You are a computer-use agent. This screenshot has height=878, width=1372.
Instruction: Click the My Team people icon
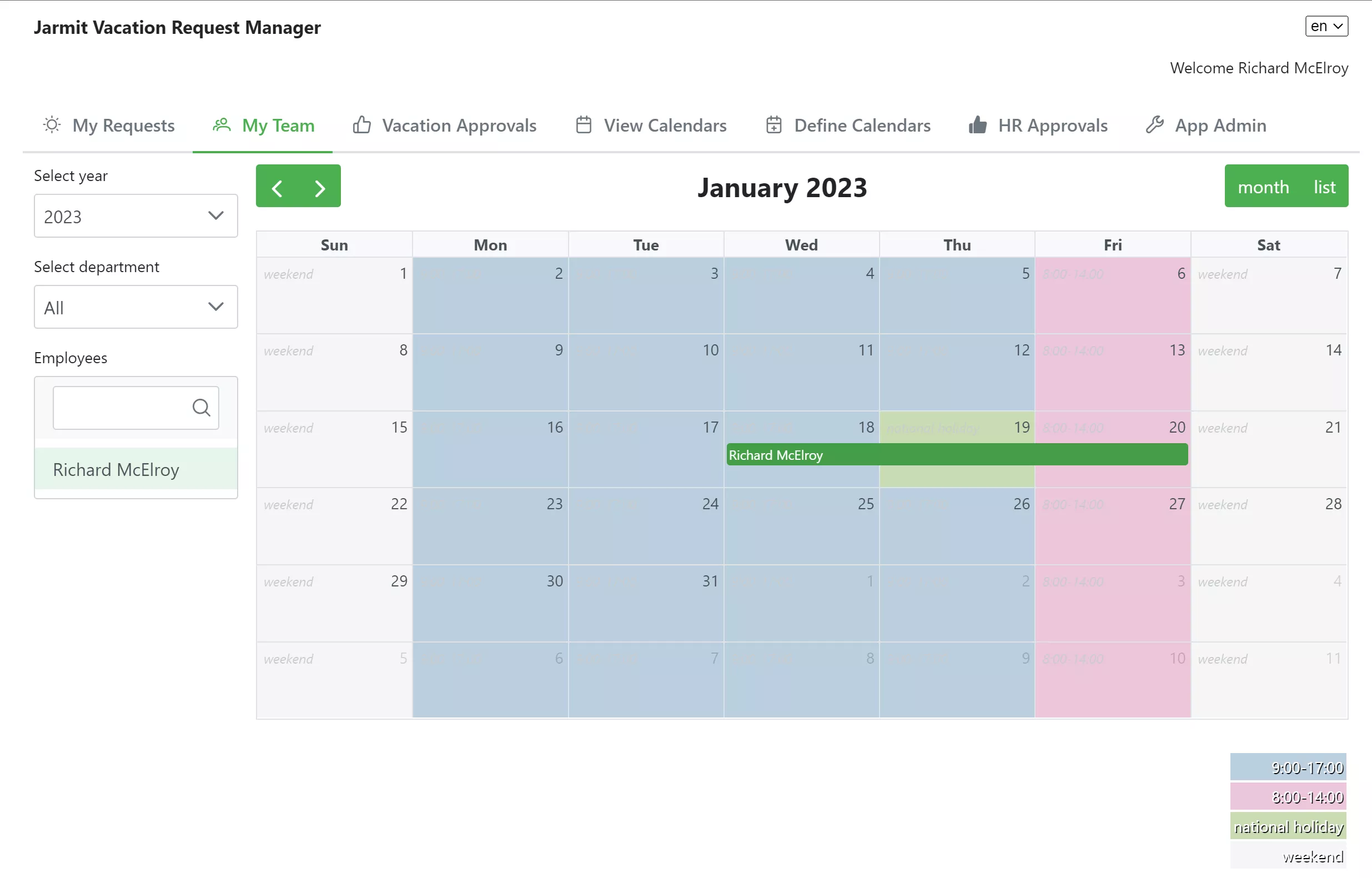(x=221, y=124)
